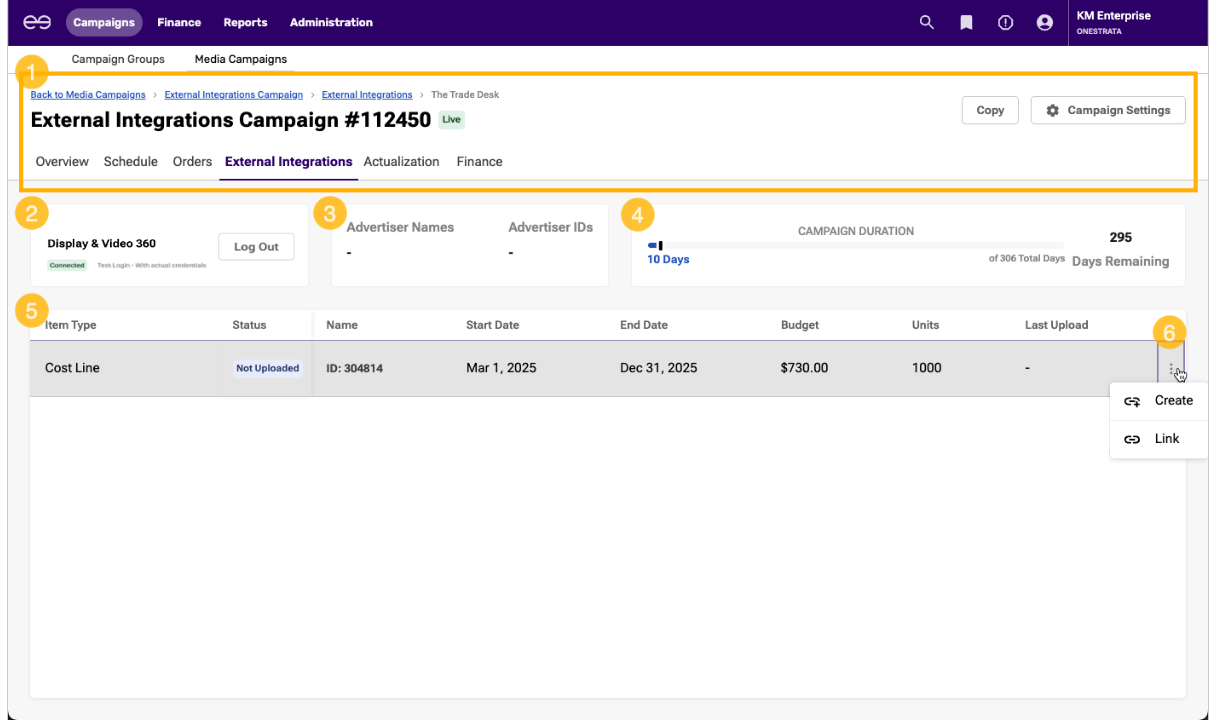Open the user account profile icon
Image resolution: width=1212 pixels, height=720 pixels.
click(1045, 22)
